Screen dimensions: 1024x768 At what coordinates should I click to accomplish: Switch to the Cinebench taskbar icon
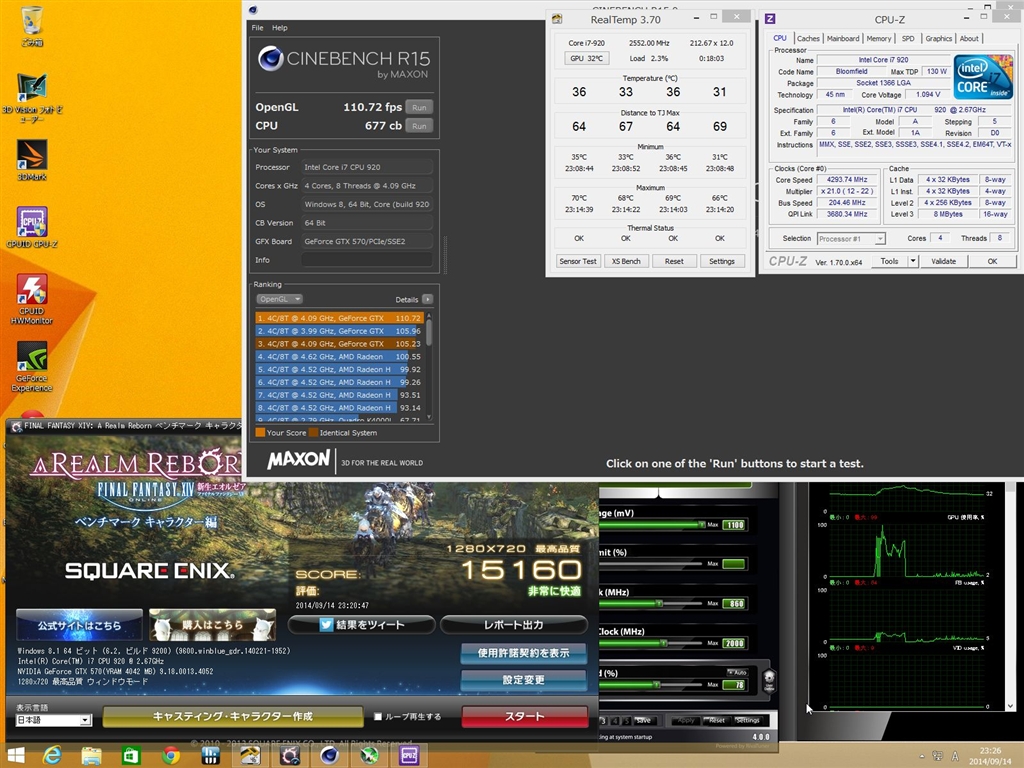click(x=329, y=756)
